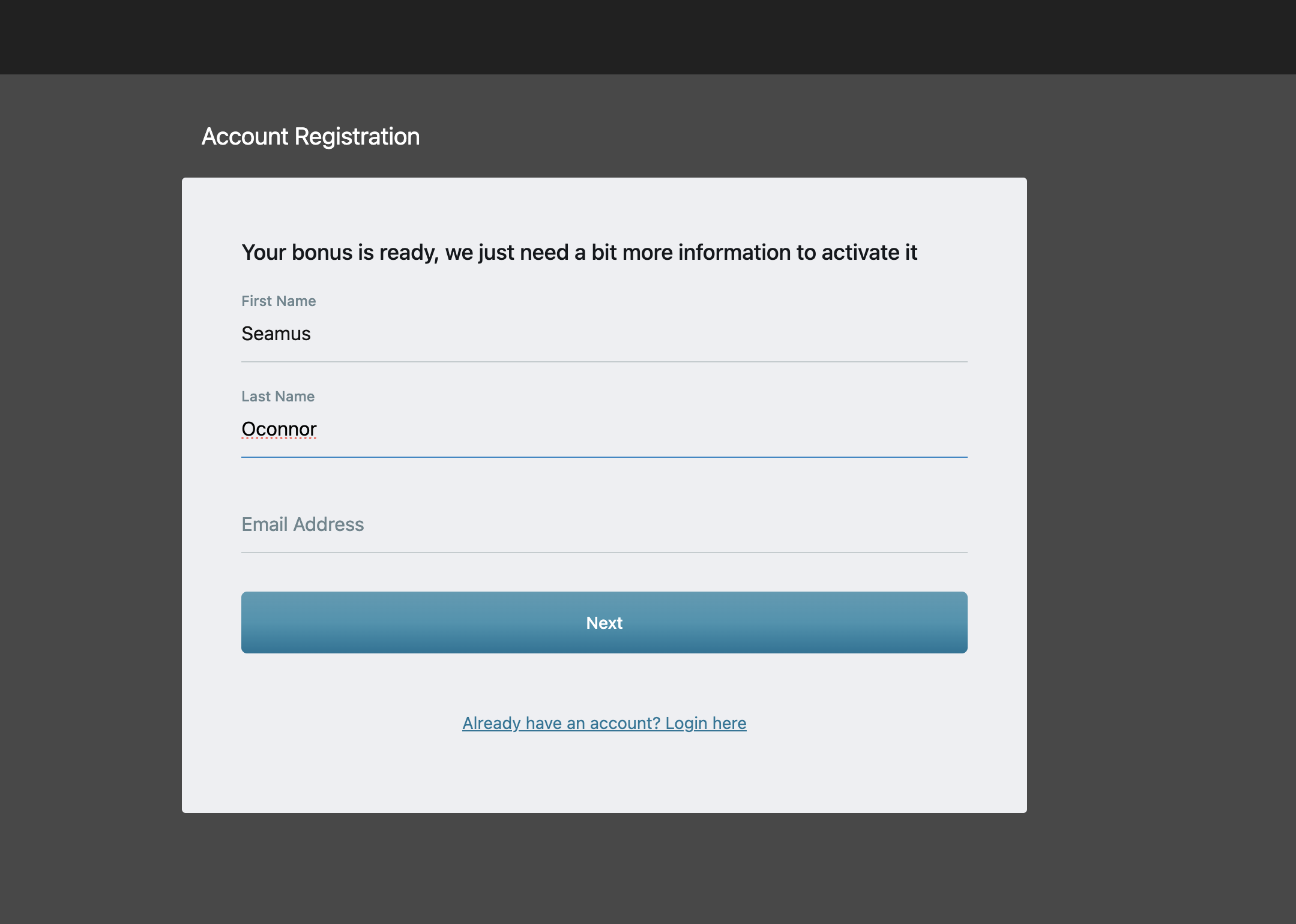1296x924 pixels.
Task: Click the Last Name field containing Oconnor
Action: [604, 429]
